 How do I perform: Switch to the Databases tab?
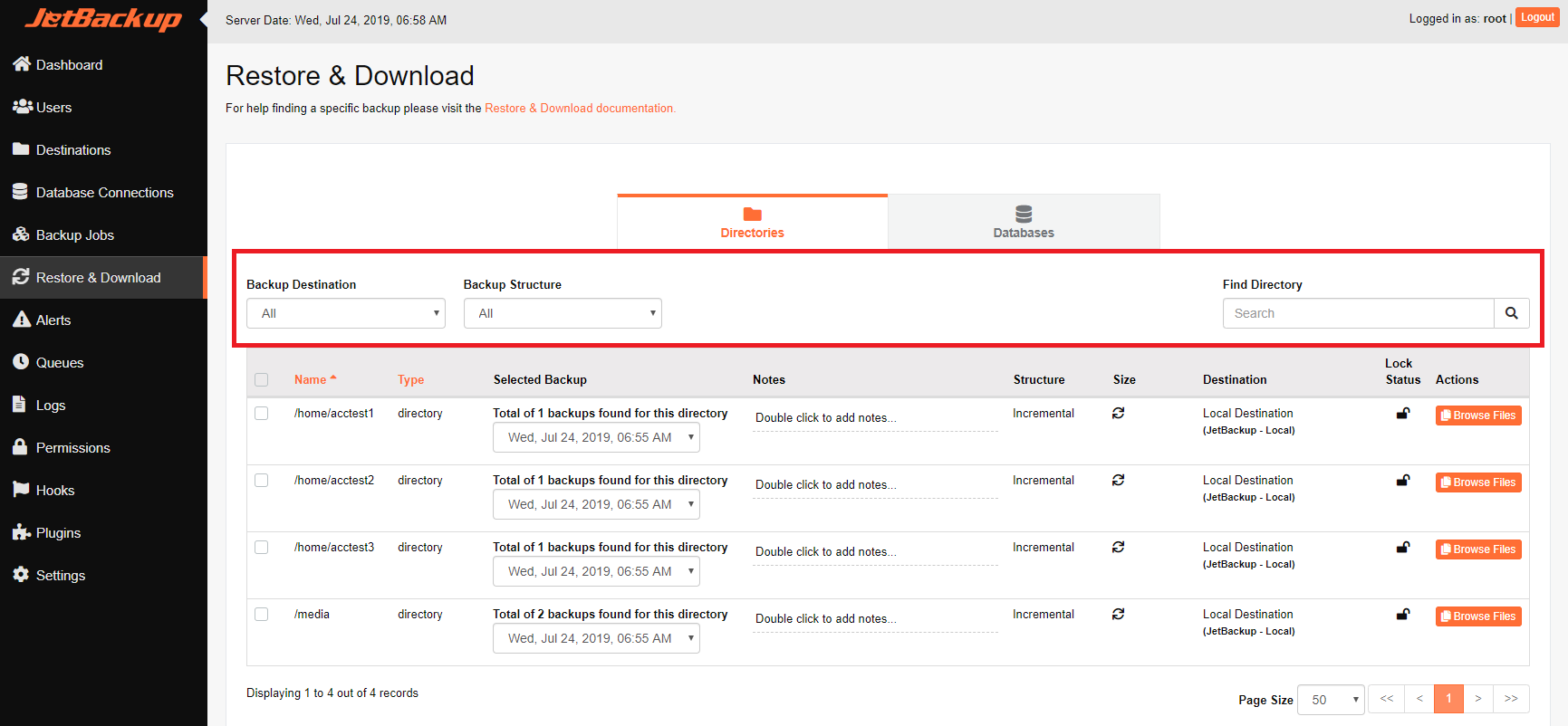[1024, 222]
